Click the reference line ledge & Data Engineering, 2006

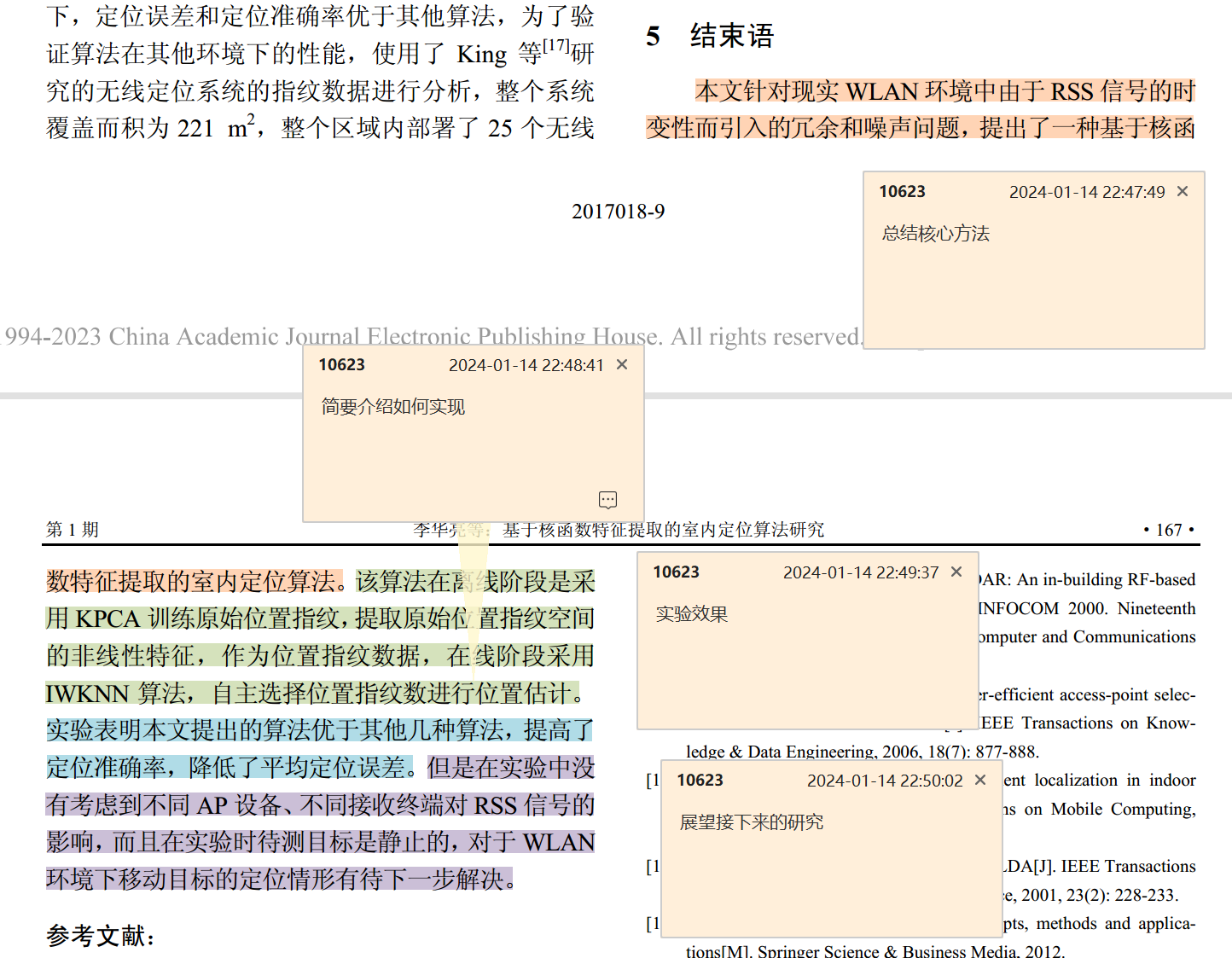click(x=862, y=752)
